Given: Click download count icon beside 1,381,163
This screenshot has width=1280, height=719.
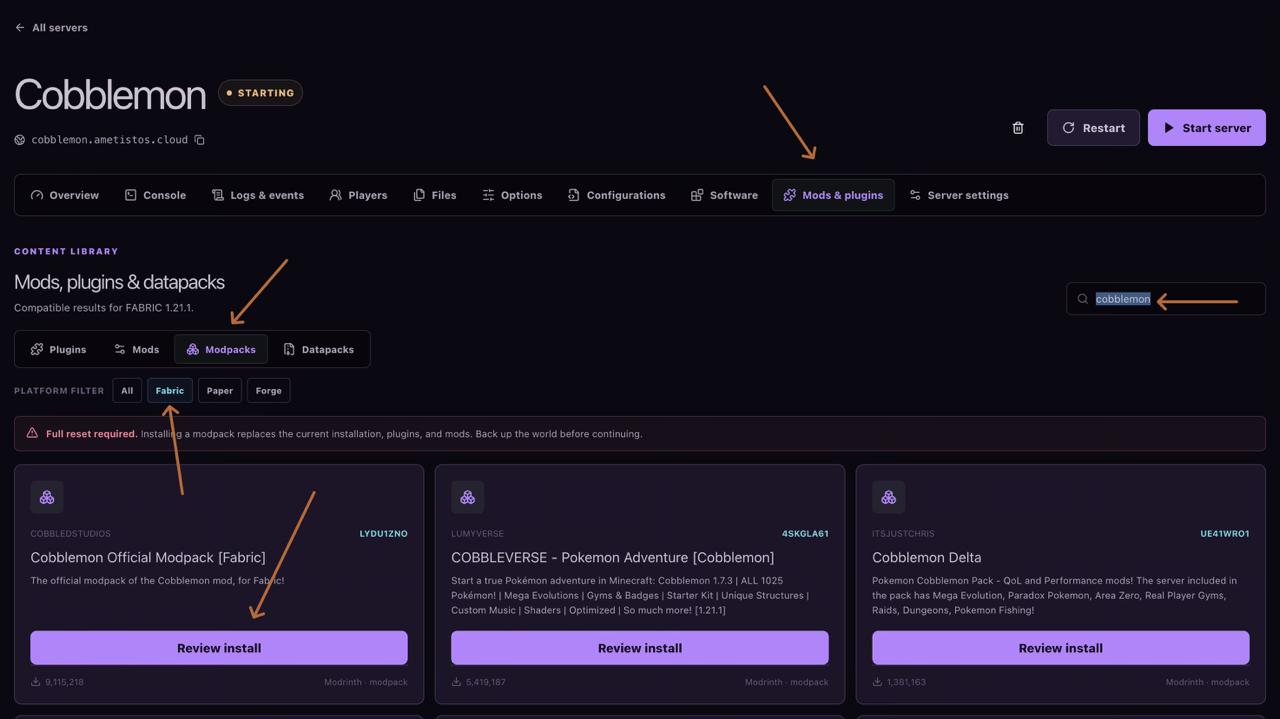Looking at the screenshot, I should (877, 682).
